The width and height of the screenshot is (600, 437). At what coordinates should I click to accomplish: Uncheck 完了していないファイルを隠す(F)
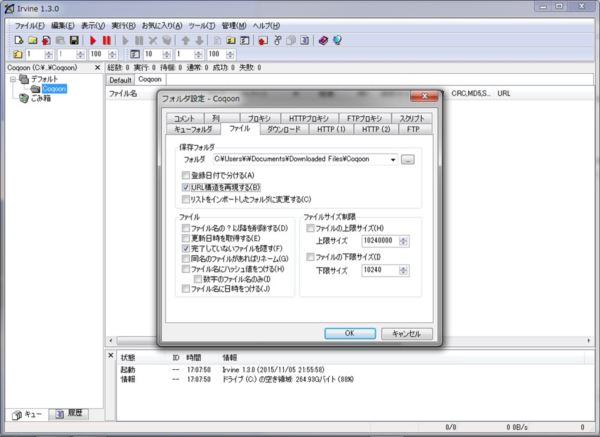coord(186,248)
